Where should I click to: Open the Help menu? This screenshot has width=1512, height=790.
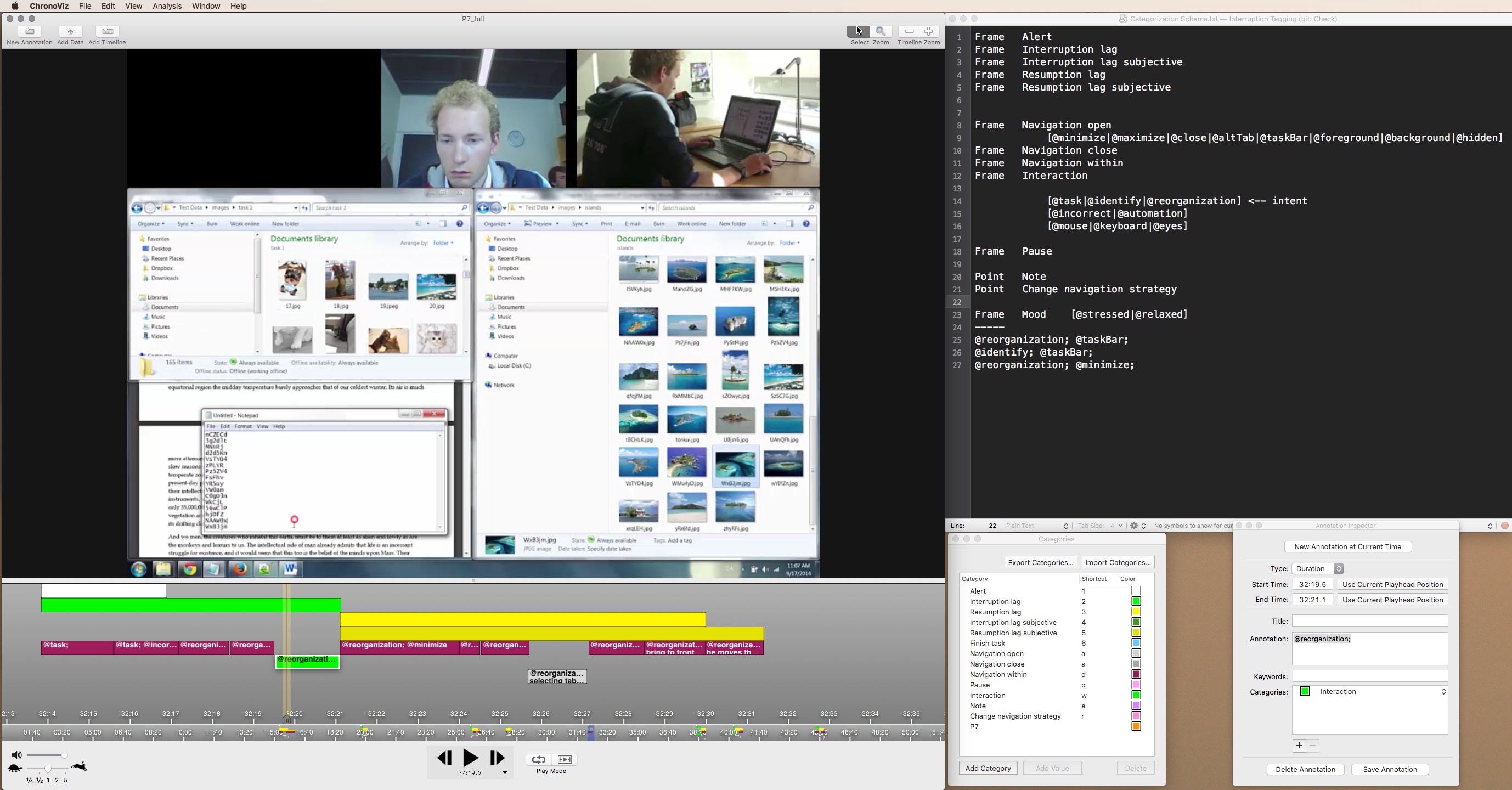238,6
